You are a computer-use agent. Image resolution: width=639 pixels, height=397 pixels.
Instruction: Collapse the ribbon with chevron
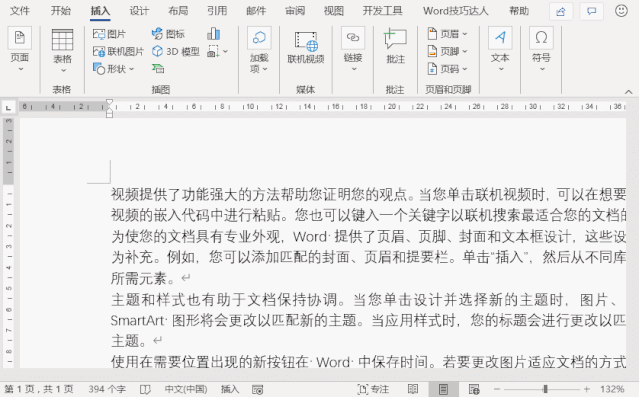pyautogui.click(x=628, y=92)
